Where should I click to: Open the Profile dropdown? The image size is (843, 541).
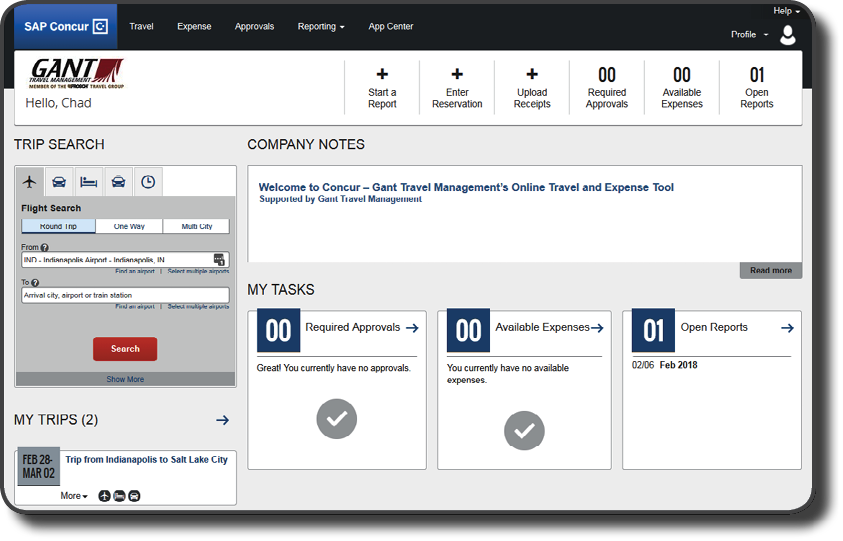(x=749, y=34)
